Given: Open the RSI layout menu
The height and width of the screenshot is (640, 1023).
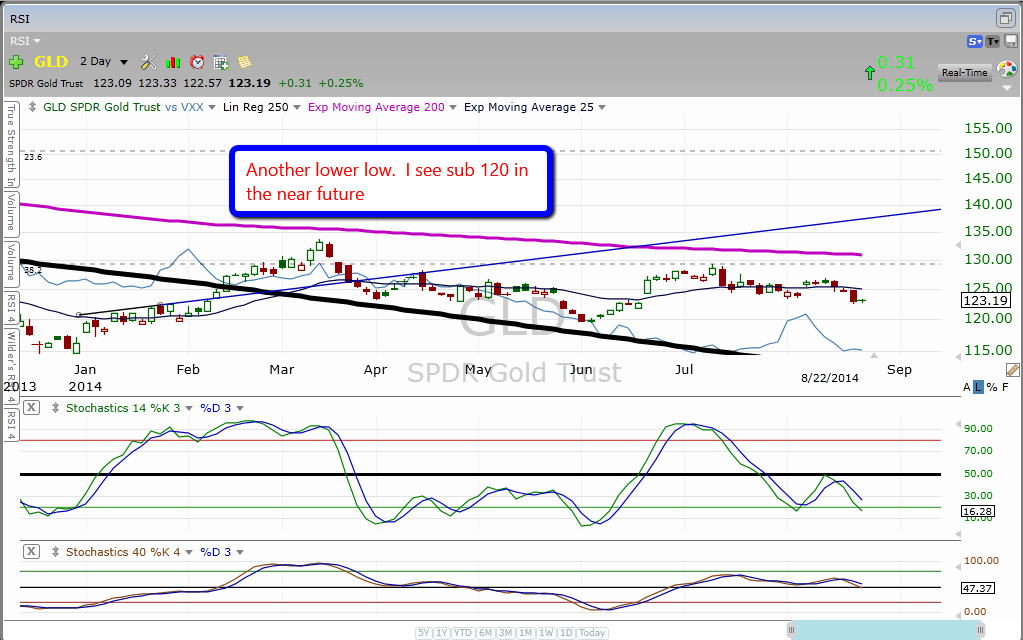Looking at the screenshot, I should tap(25, 41).
